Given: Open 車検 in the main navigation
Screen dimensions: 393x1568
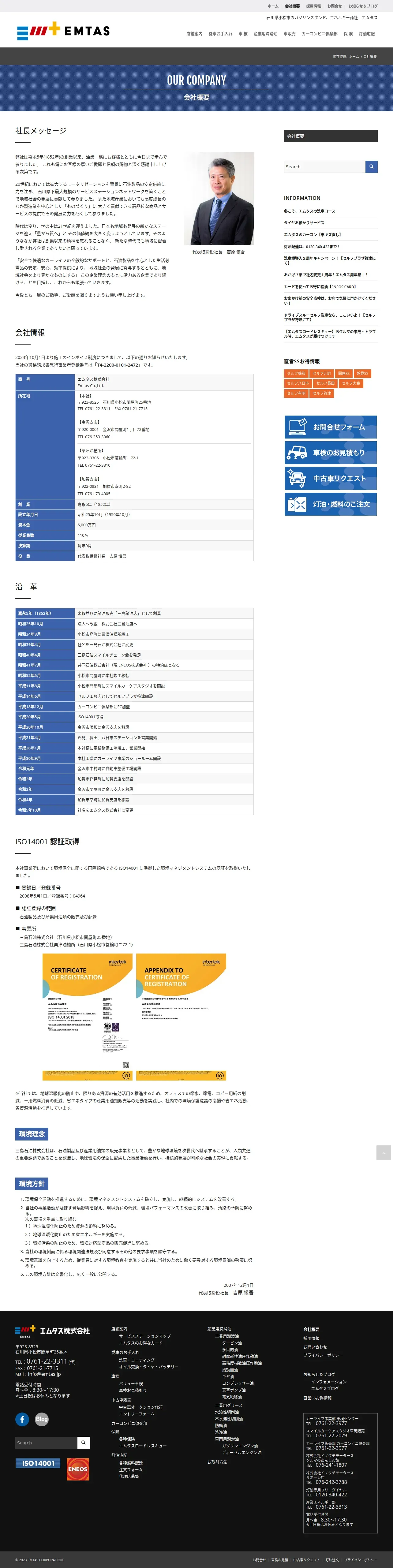Looking at the screenshot, I should tap(243, 34).
